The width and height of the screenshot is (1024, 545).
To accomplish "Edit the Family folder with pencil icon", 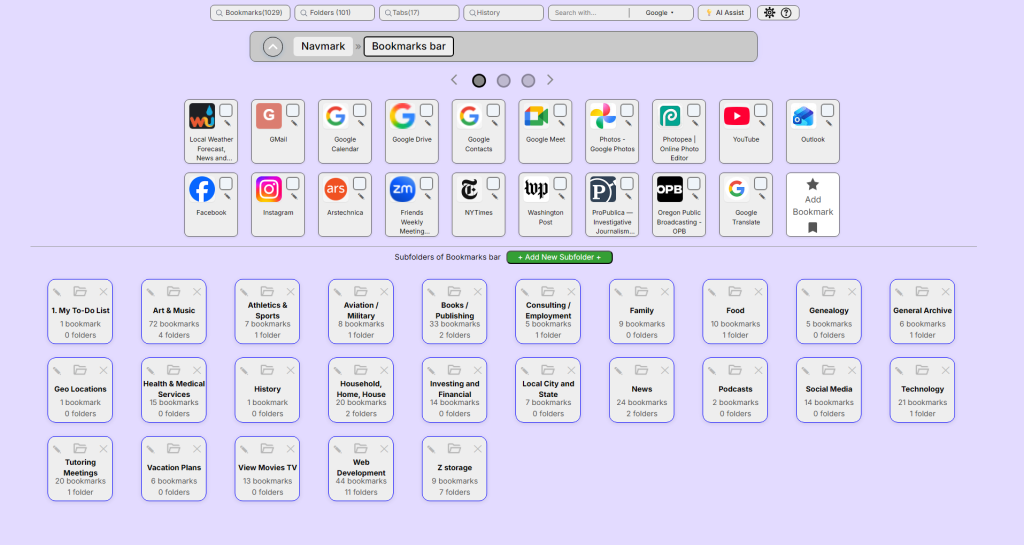I will [619, 292].
